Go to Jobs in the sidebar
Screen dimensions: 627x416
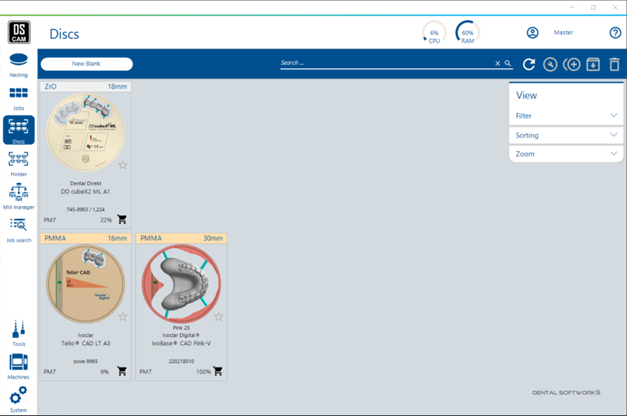tap(18, 96)
